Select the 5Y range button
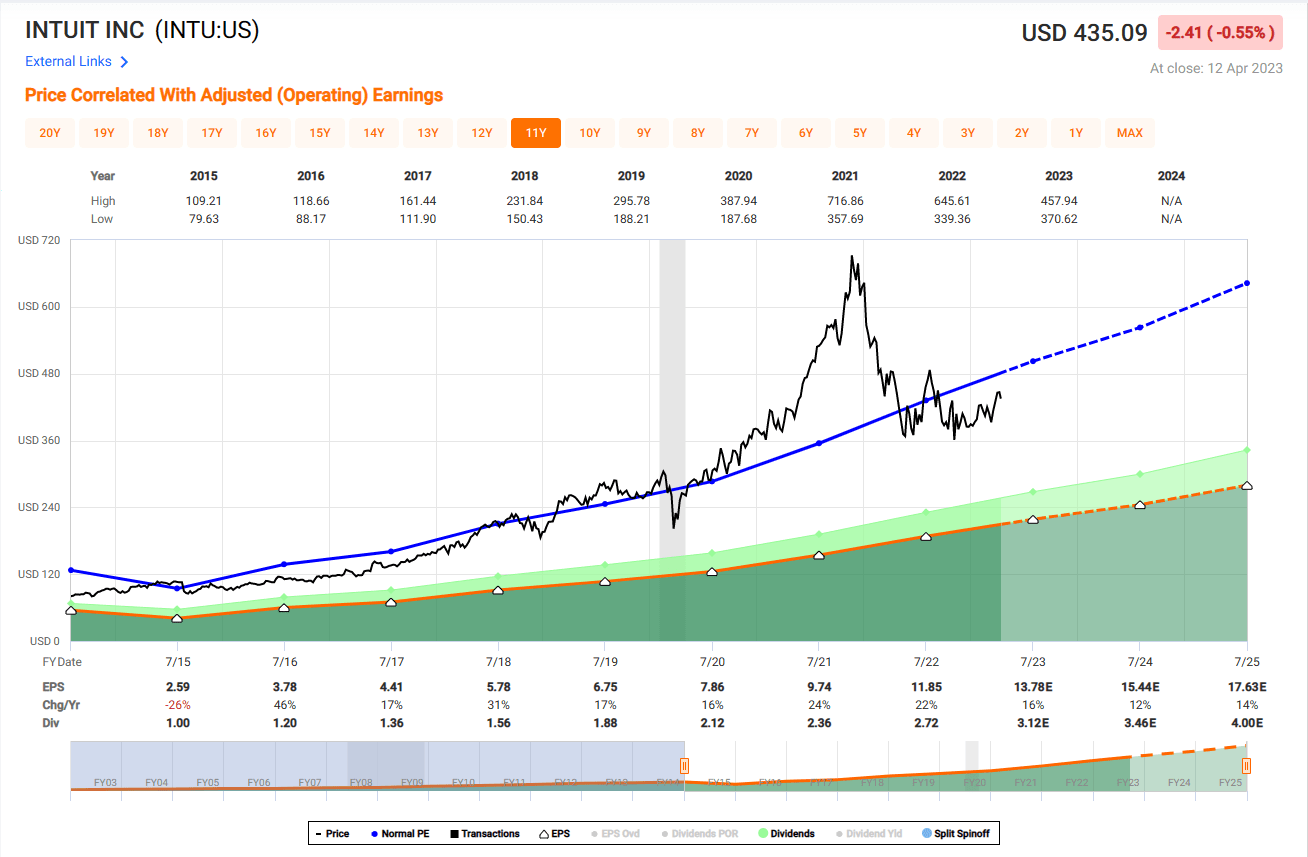 [x=859, y=131]
